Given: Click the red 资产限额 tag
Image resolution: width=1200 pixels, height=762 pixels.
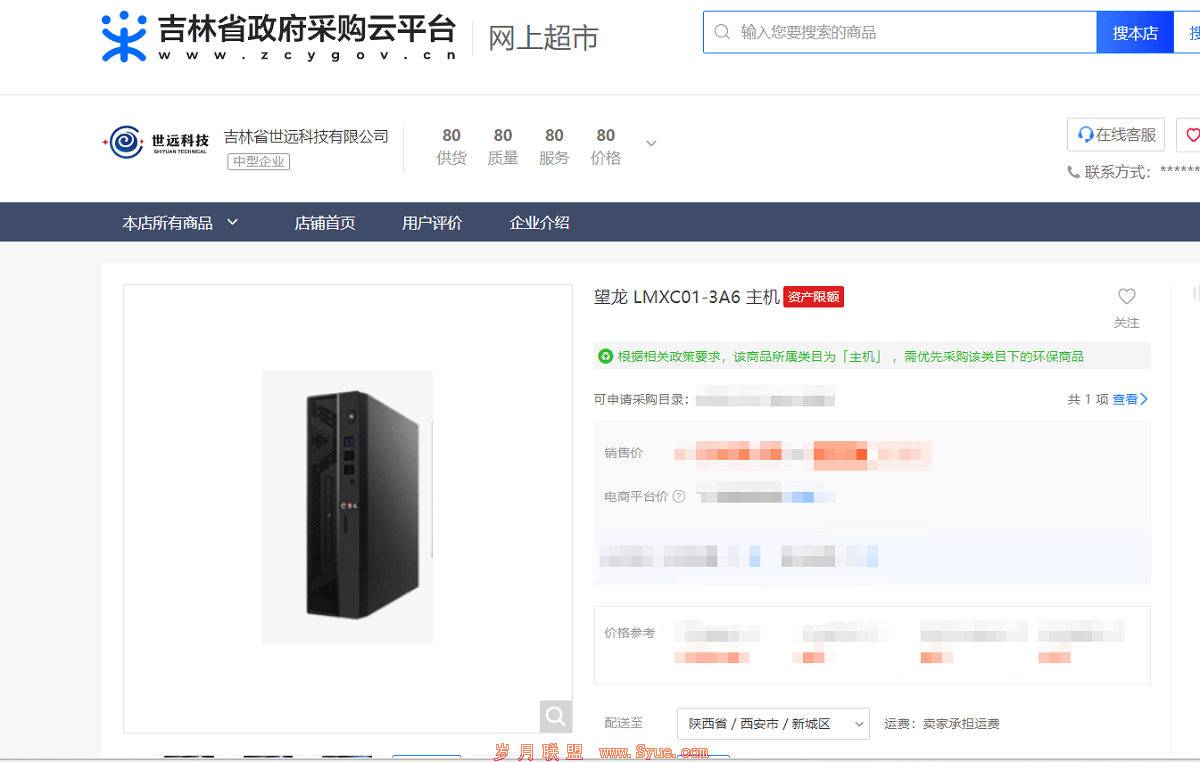Looking at the screenshot, I should pyautogui.click(x=813, y=297).
